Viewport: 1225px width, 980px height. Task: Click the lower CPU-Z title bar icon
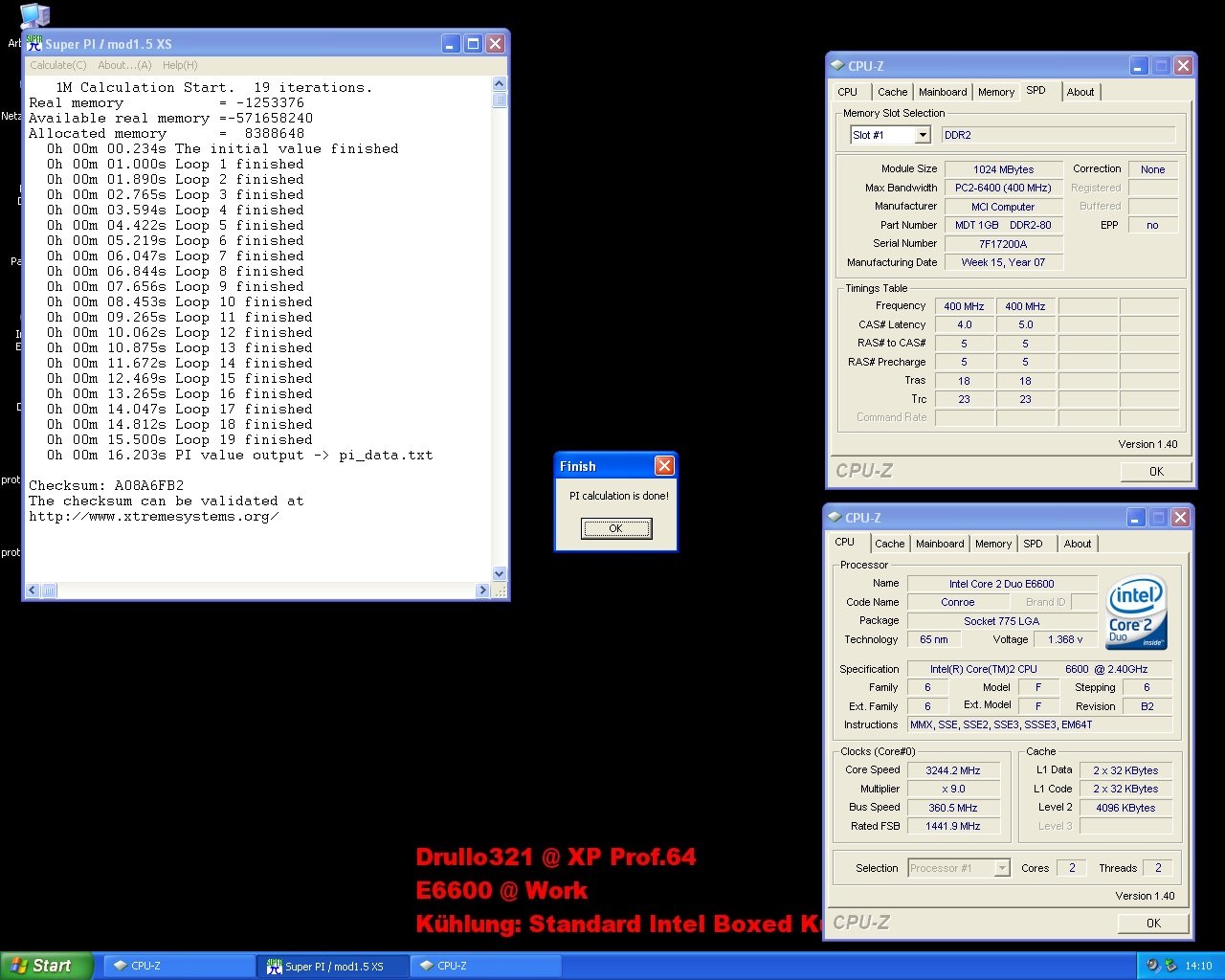[x=834, y=518]
